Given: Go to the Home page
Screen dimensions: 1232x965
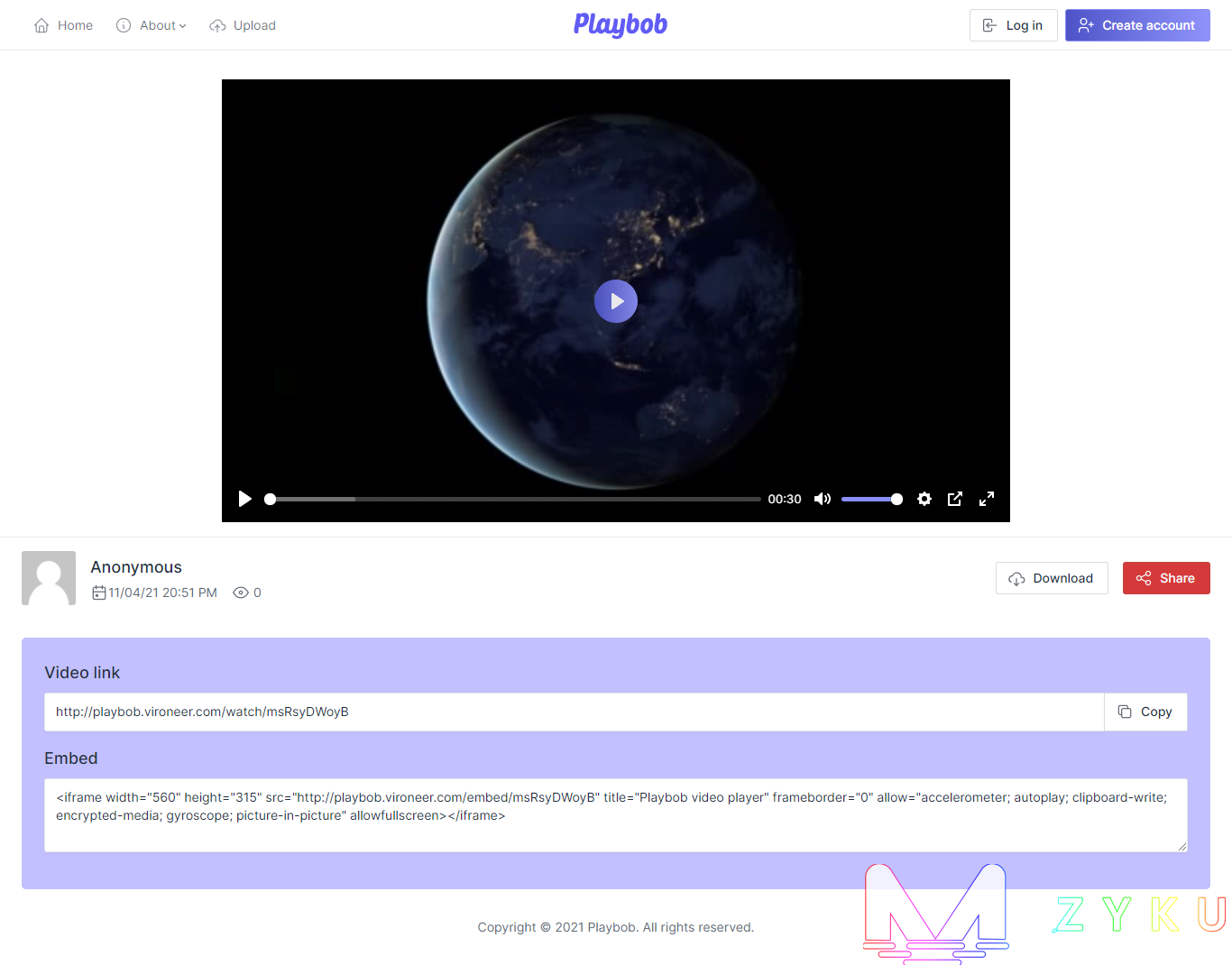Looking at the screenshot, I should point(64,25).
